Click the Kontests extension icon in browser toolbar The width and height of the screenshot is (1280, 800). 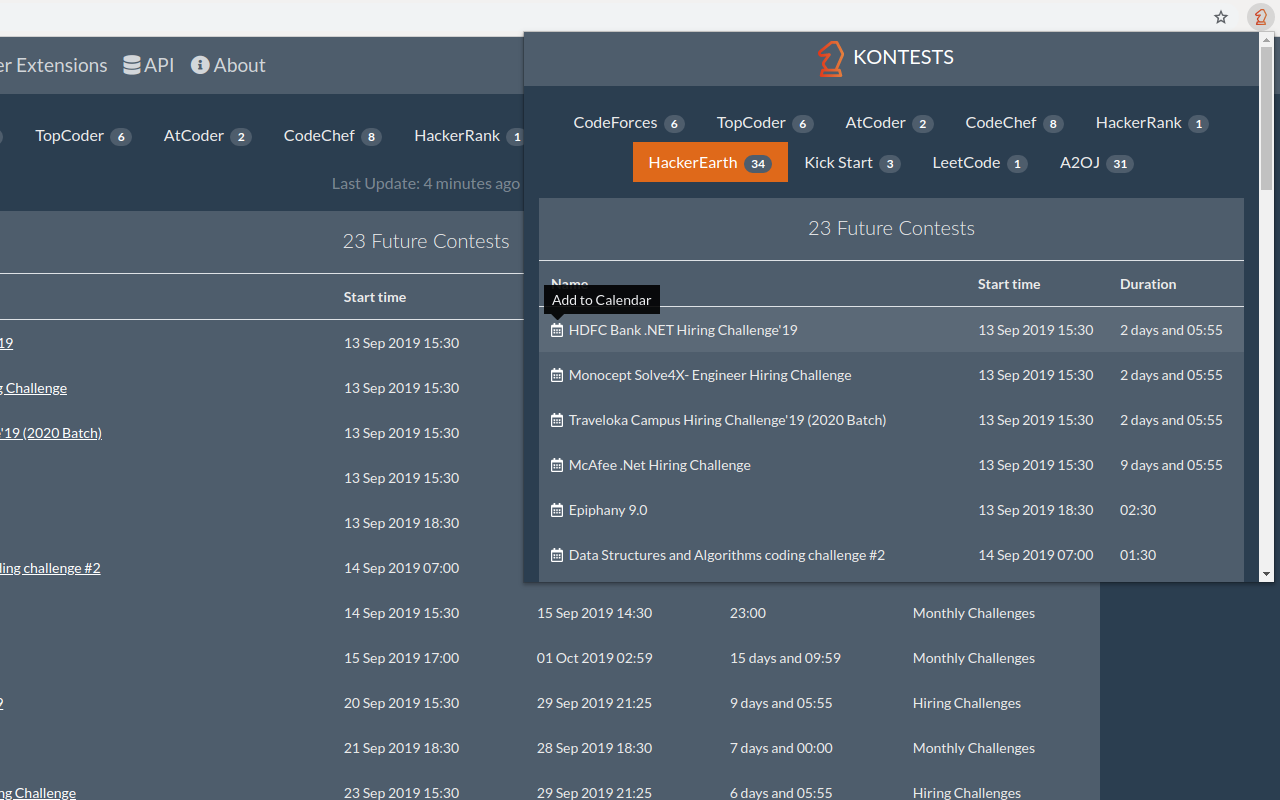coord(1261,17)
